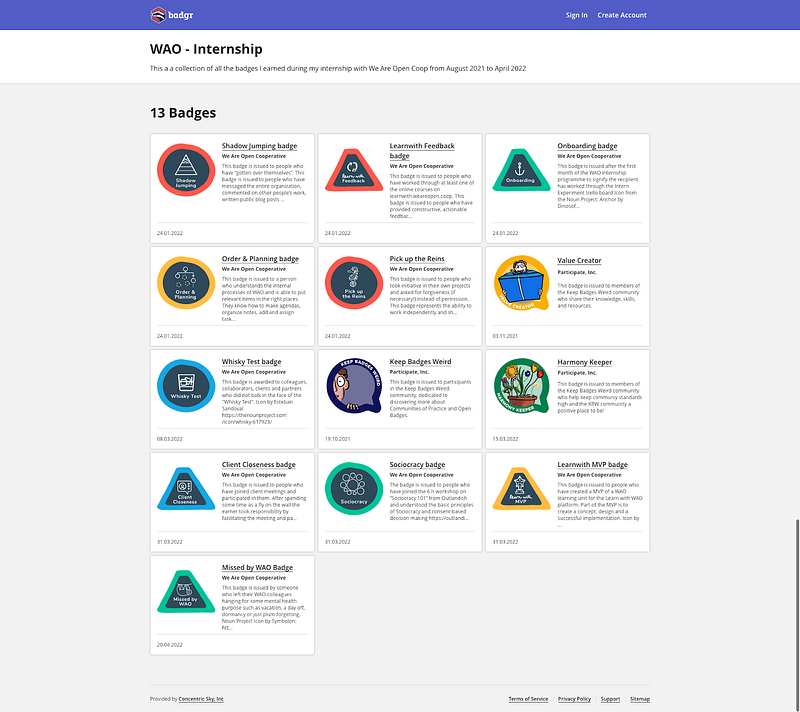Click the date 08.03.2022 on Whisky Test
Image resolution: width=800 pixels, height=712 pixels.
pyautogui.click(x=169, y=439)
